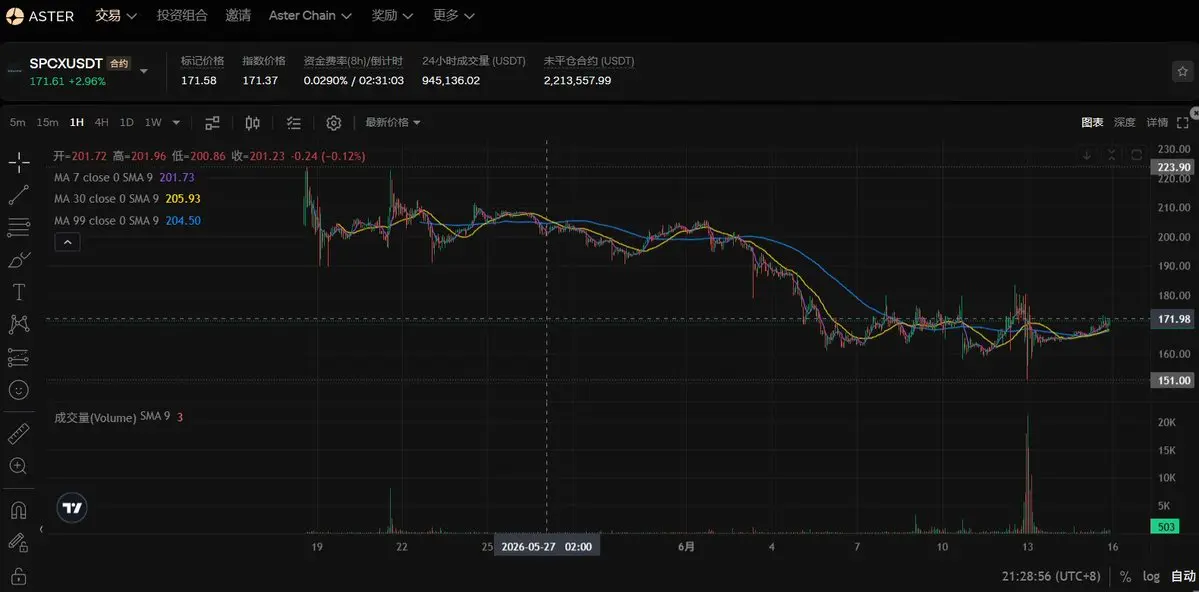Select the brush drawing tool
Image resolution: width=1199 pixels, height=592 pixels.
(18, 260)
